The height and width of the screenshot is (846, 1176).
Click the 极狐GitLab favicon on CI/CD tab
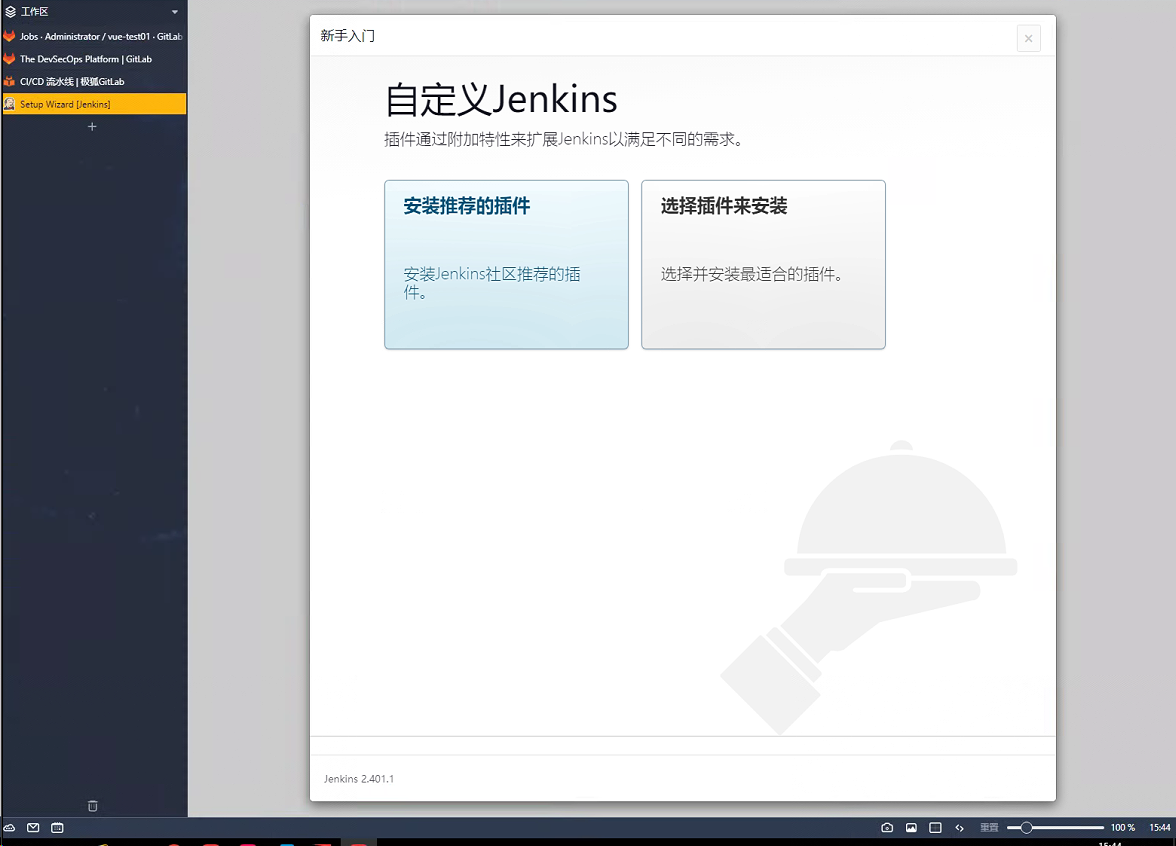coord(10,81)
